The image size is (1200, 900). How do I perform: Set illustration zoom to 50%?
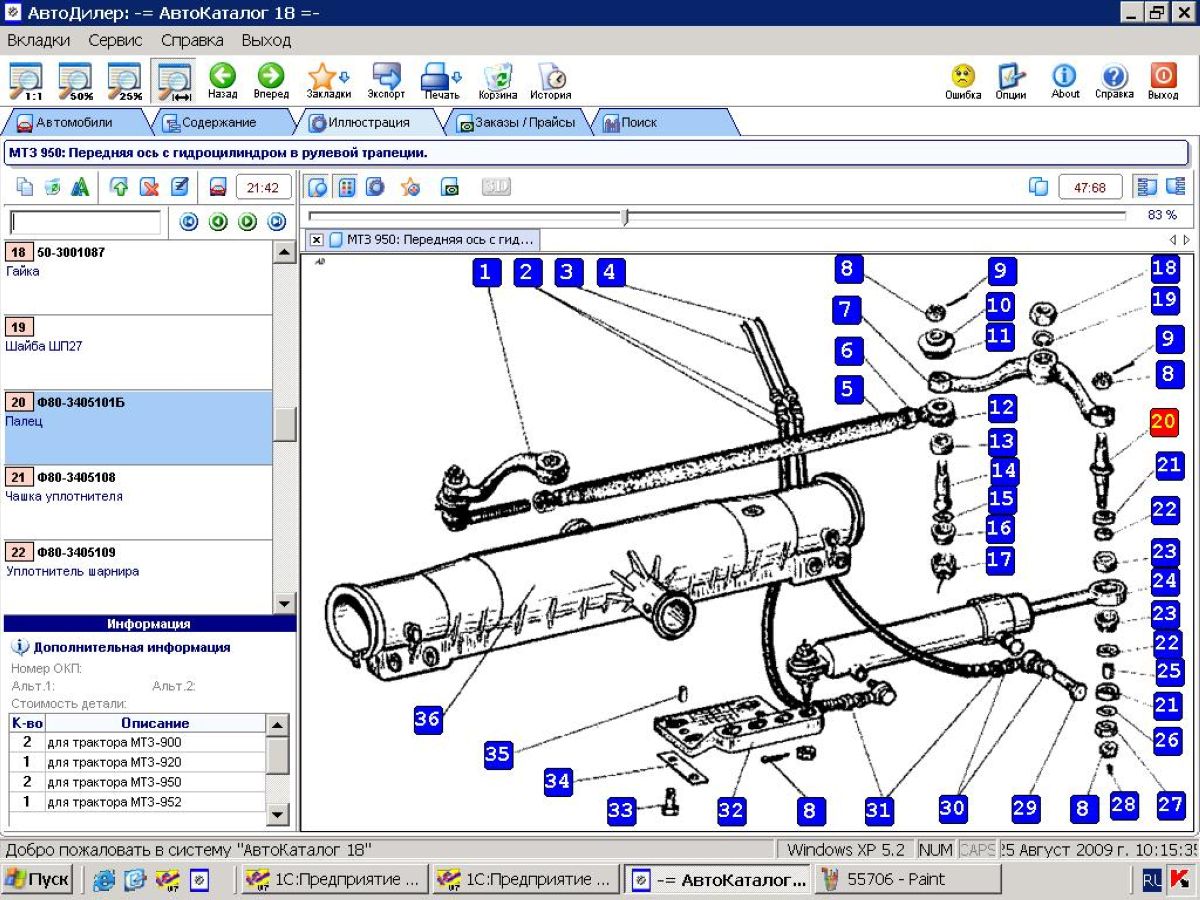(x=75, y=82)
